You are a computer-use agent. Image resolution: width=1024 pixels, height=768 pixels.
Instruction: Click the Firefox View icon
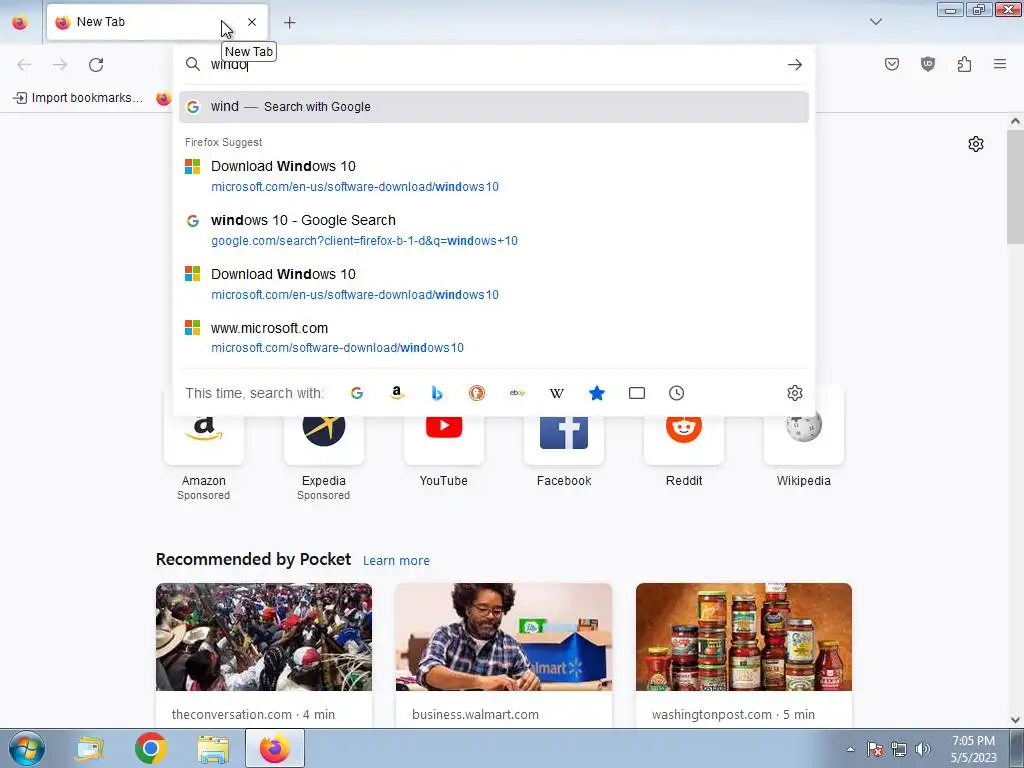click(x=20, y=22)
